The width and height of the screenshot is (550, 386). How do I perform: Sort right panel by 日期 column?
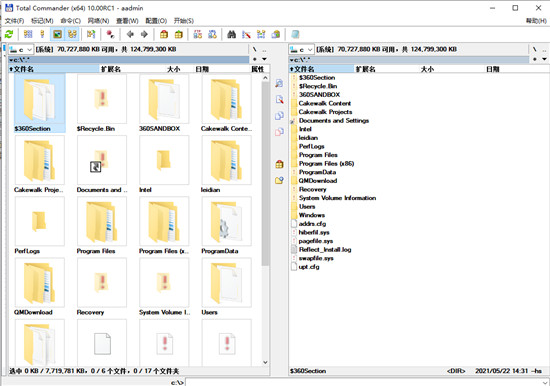(492, 69)
